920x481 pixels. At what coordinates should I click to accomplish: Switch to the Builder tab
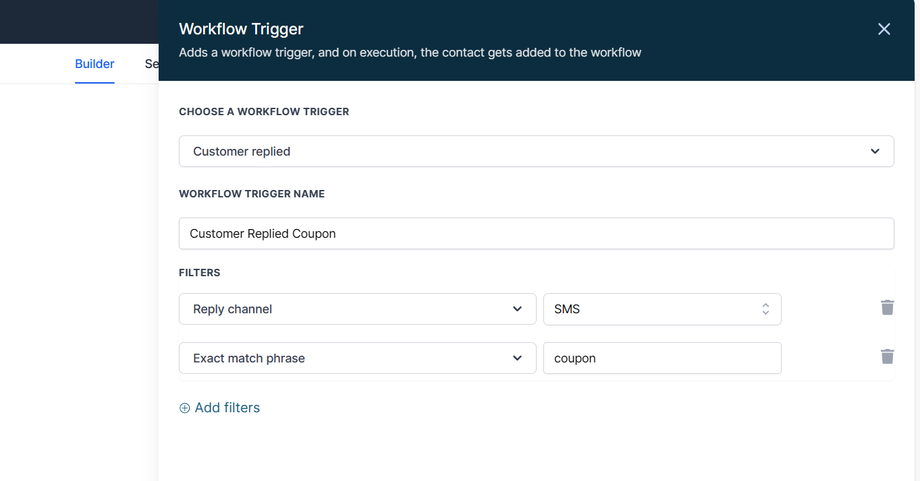tap(94, 64)
